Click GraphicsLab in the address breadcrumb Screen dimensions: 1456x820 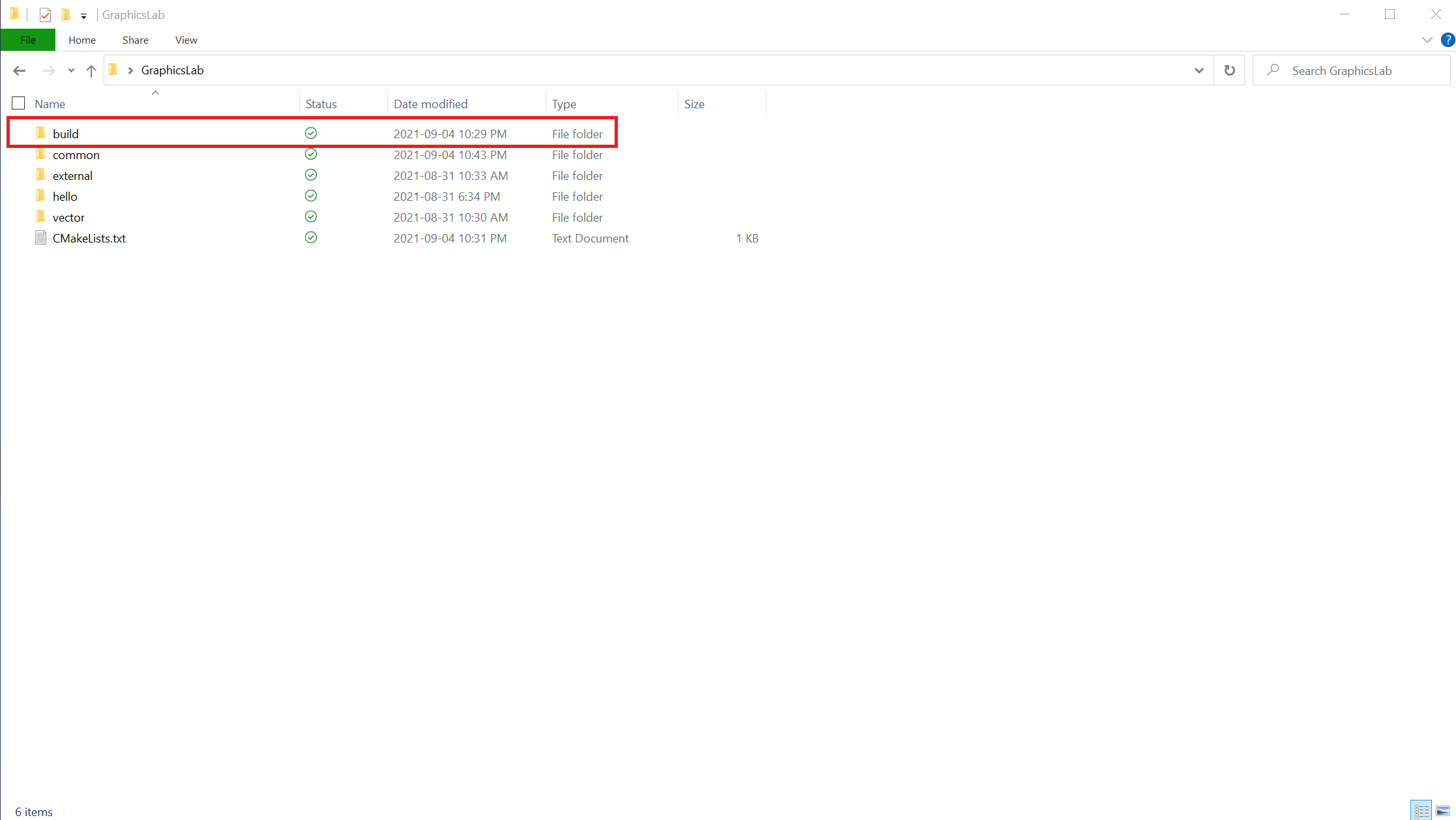coord(172,70)
